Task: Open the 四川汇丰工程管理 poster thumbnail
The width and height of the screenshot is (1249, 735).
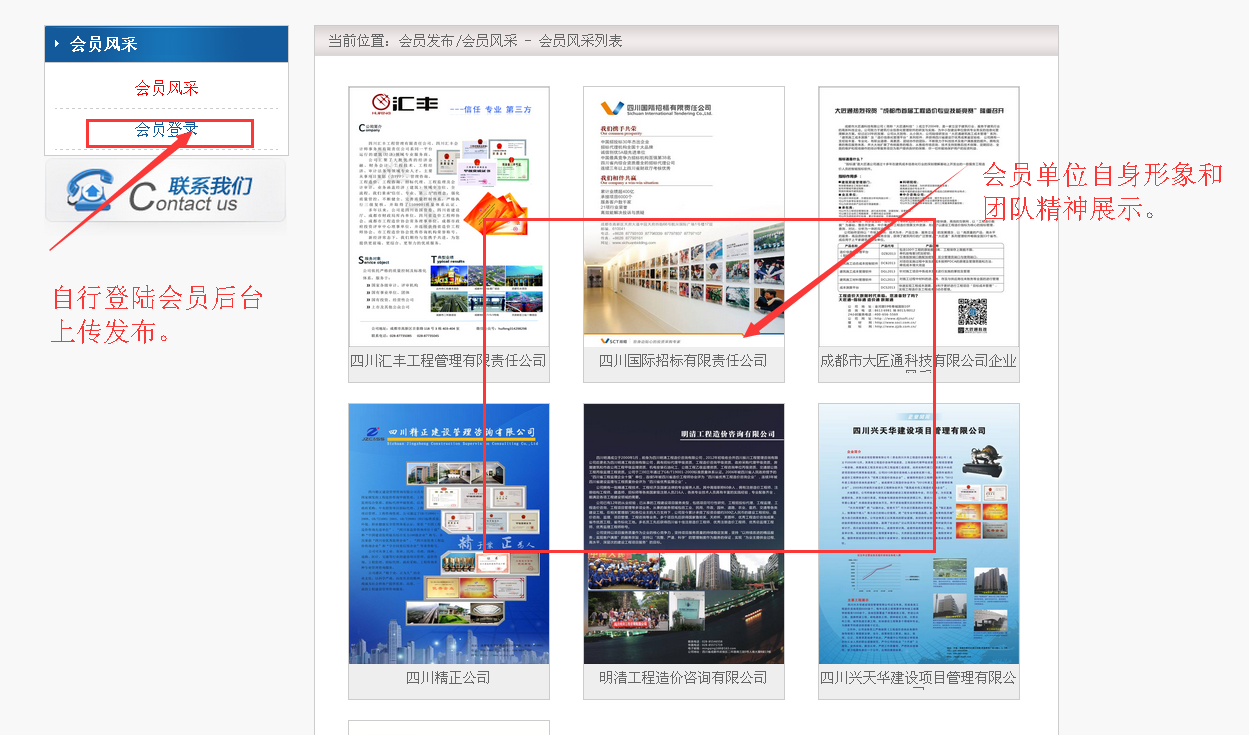Action: click(449, 216)
